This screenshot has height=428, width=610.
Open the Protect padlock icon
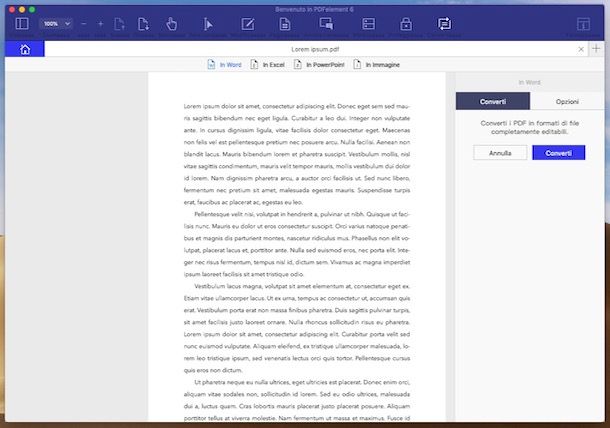coord(406,24)
